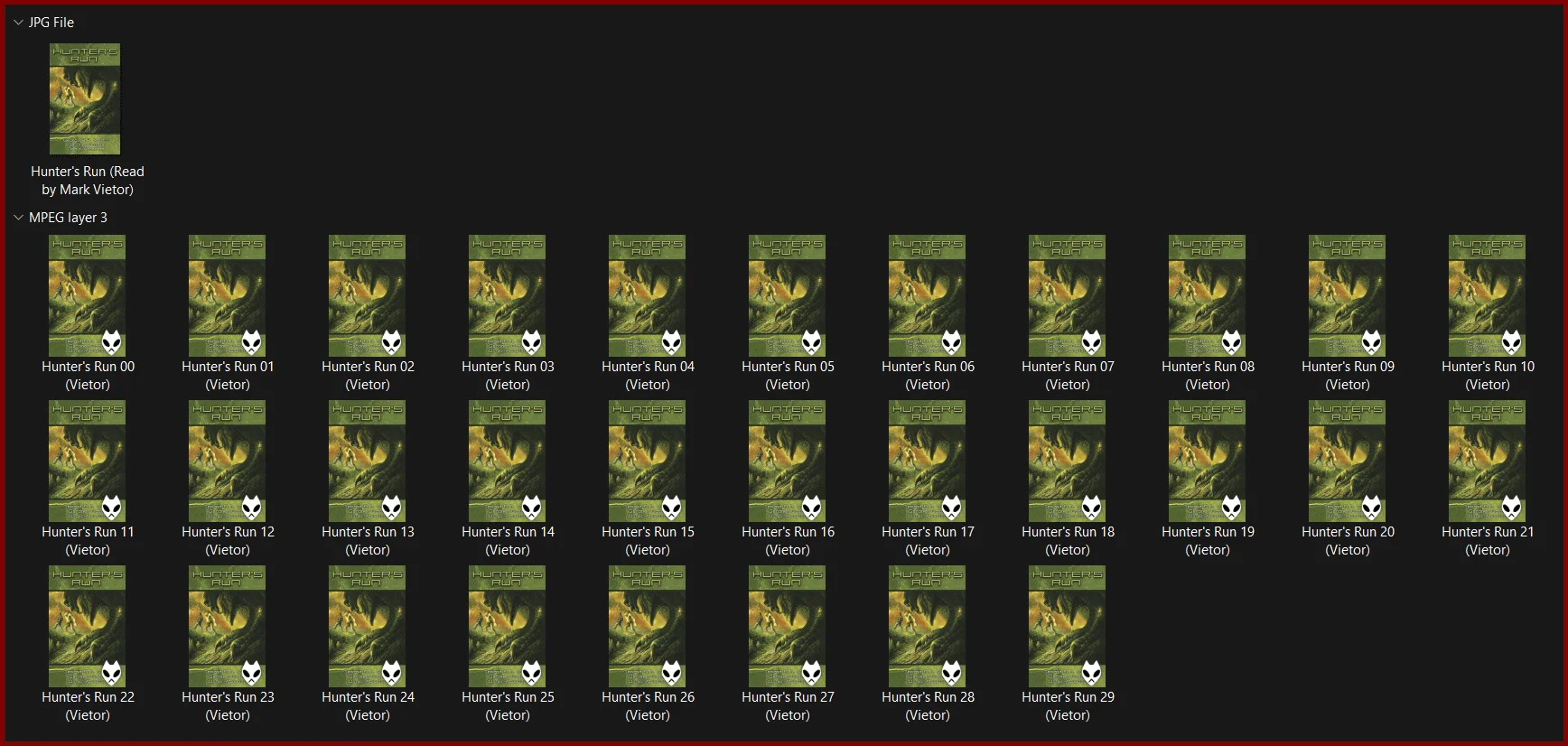Select the Hunter's Run 00 (Vietor) audio file icon
This screenshot has height=746, width=1568.
pos(88,296)
